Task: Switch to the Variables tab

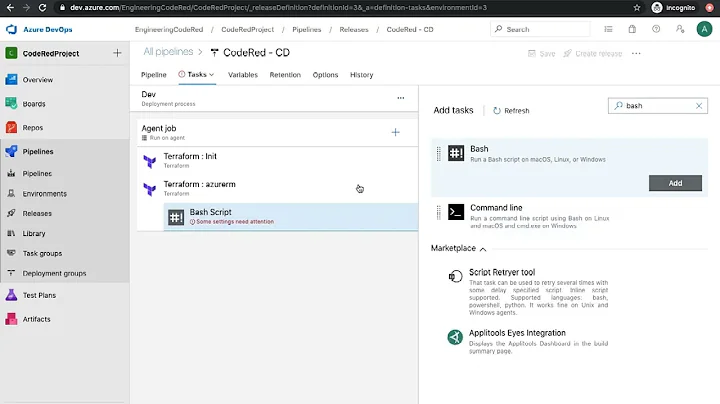Action: click(243, 75)
